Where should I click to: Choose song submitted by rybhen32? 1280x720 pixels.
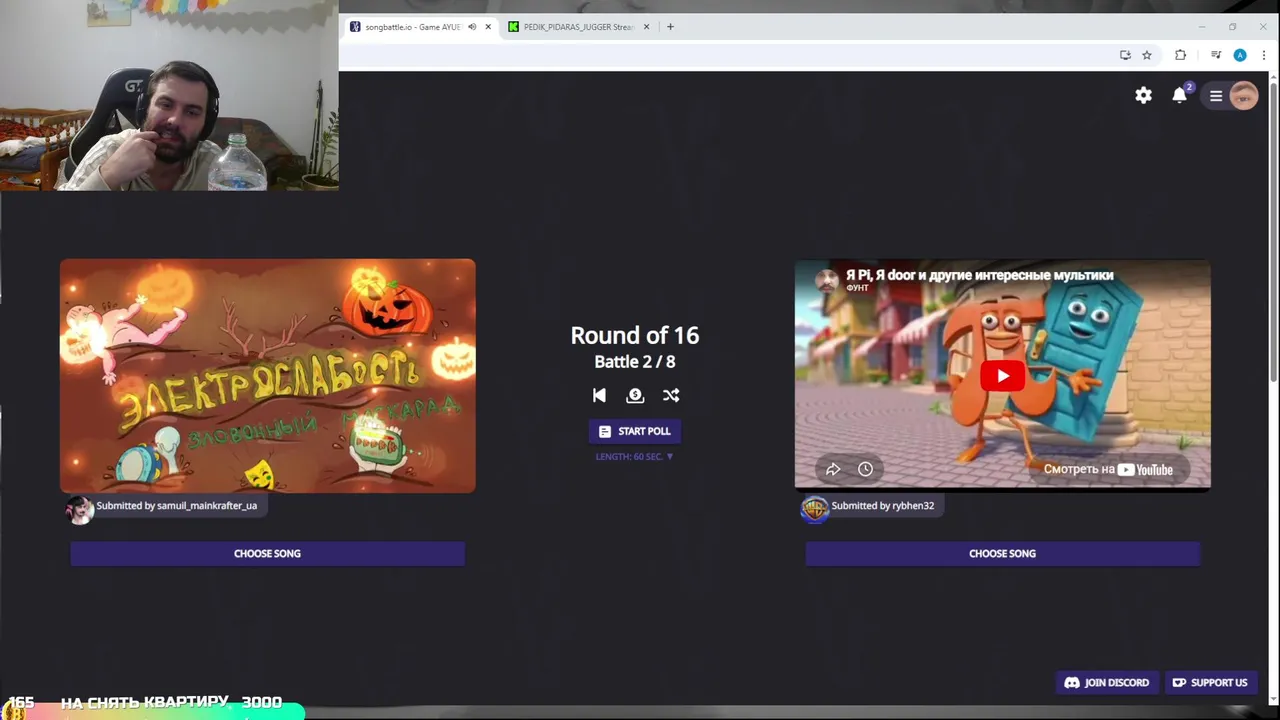tap(1002, 553)
